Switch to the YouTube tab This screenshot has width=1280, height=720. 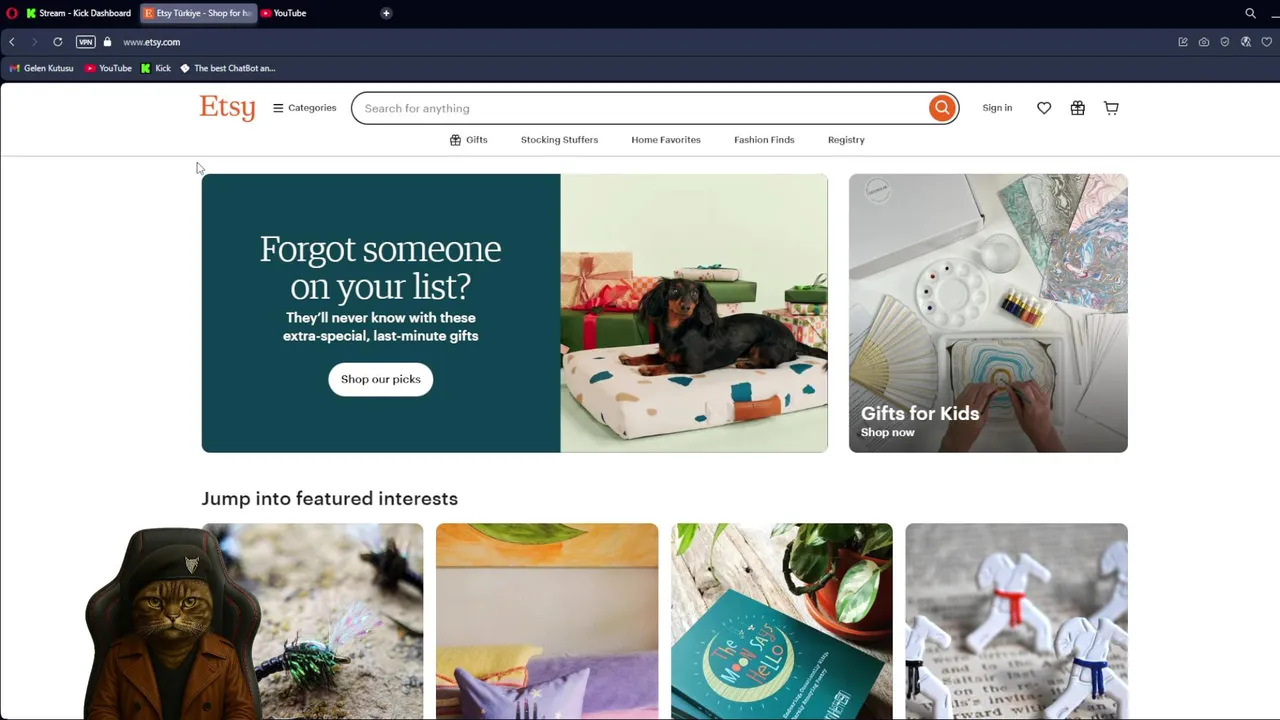(x=284, y=13)
